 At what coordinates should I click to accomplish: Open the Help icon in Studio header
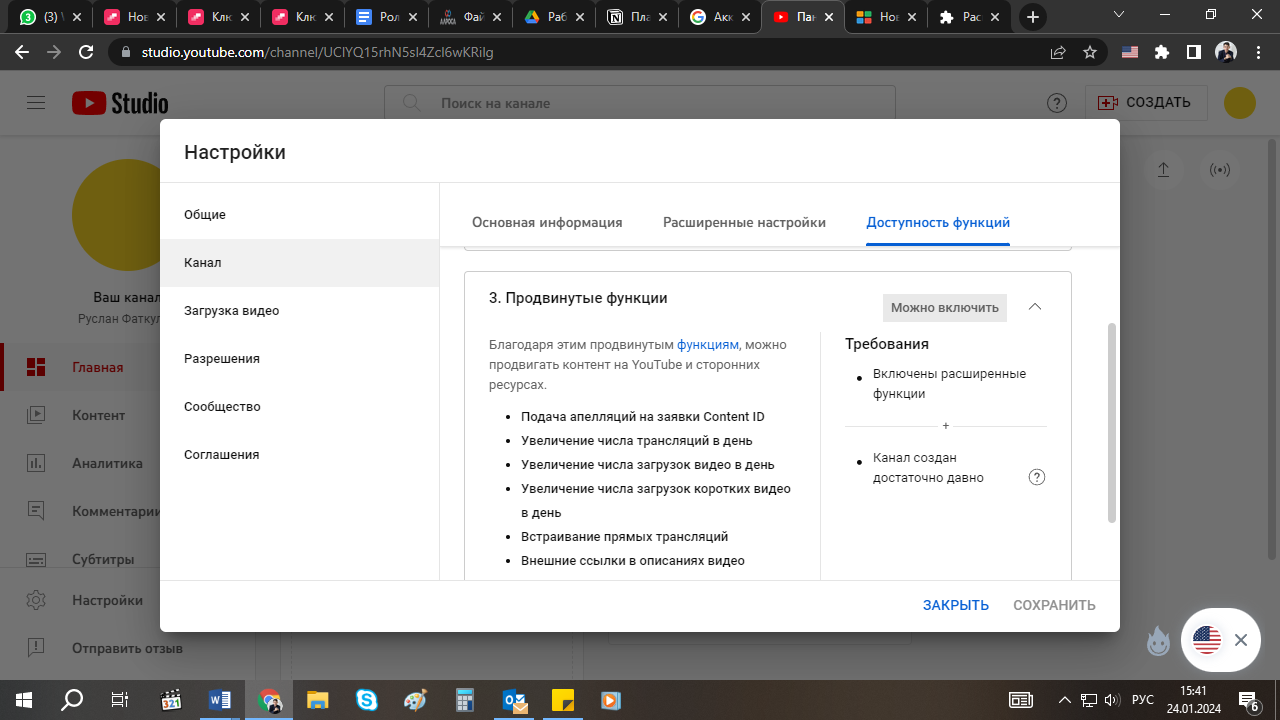tap(1056, 103)
